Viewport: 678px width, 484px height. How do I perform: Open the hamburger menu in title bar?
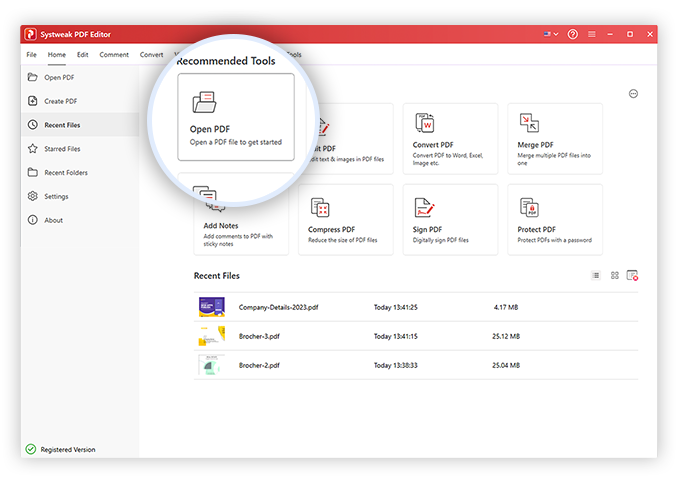click(x=592, y=34)
